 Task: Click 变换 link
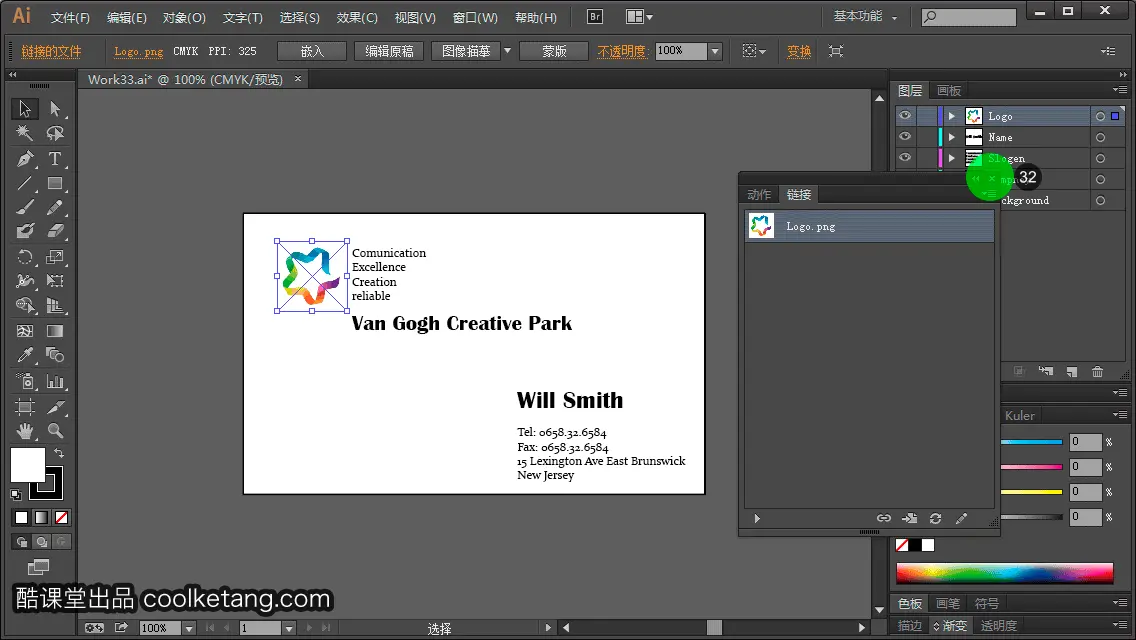799,51
